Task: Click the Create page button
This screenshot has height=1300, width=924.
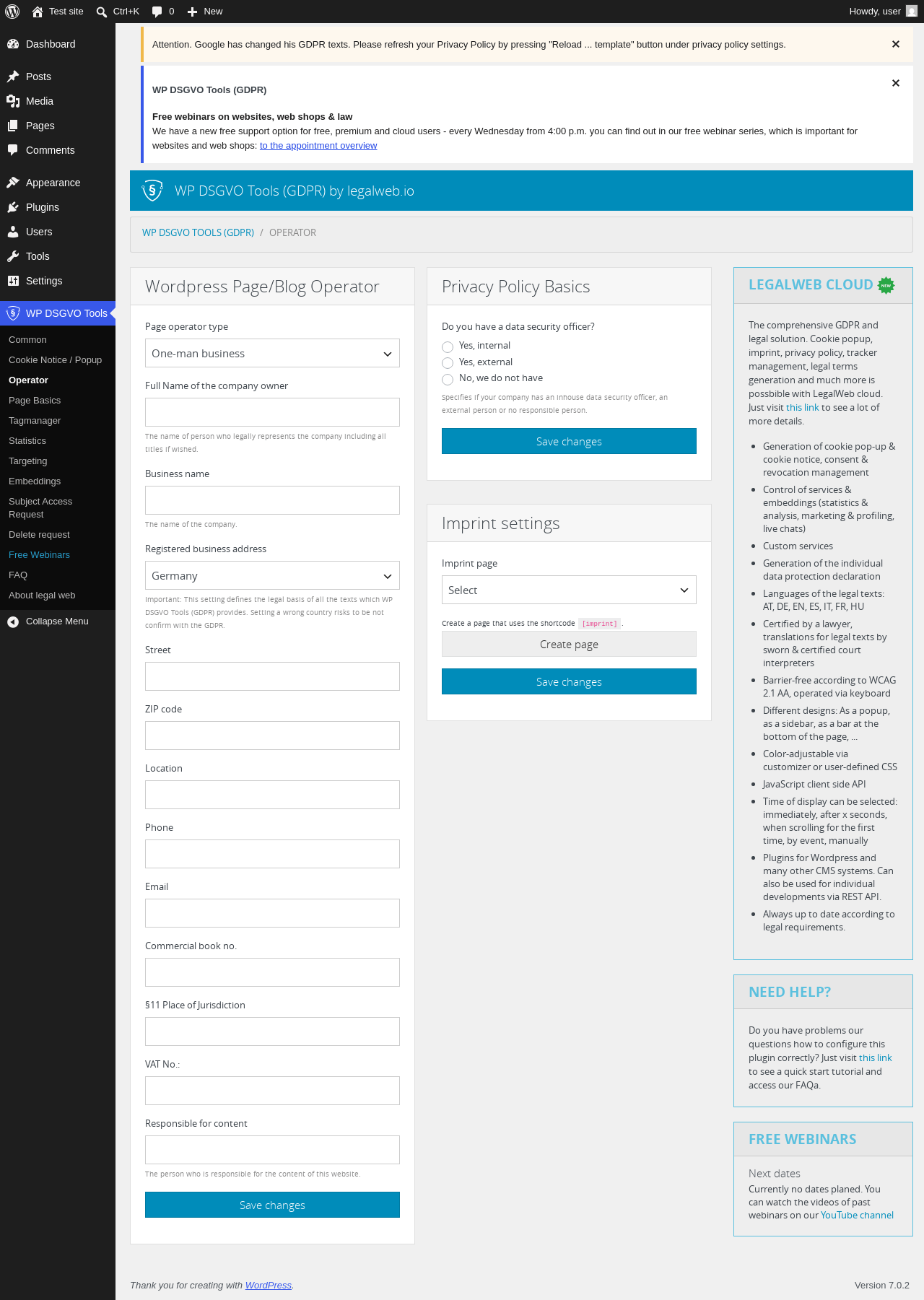Action: [569, 644]
